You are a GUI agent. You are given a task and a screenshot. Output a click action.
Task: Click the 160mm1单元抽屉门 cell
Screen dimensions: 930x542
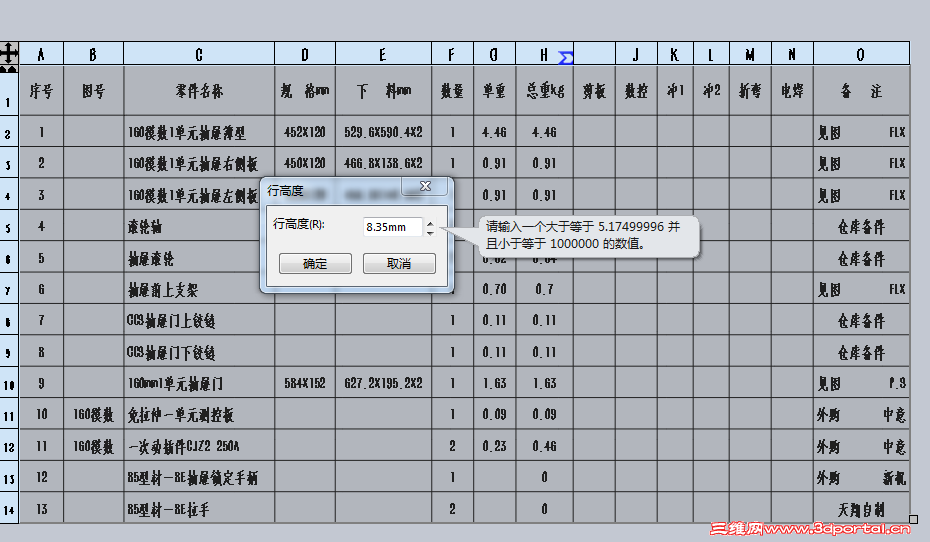click(199, 383)
